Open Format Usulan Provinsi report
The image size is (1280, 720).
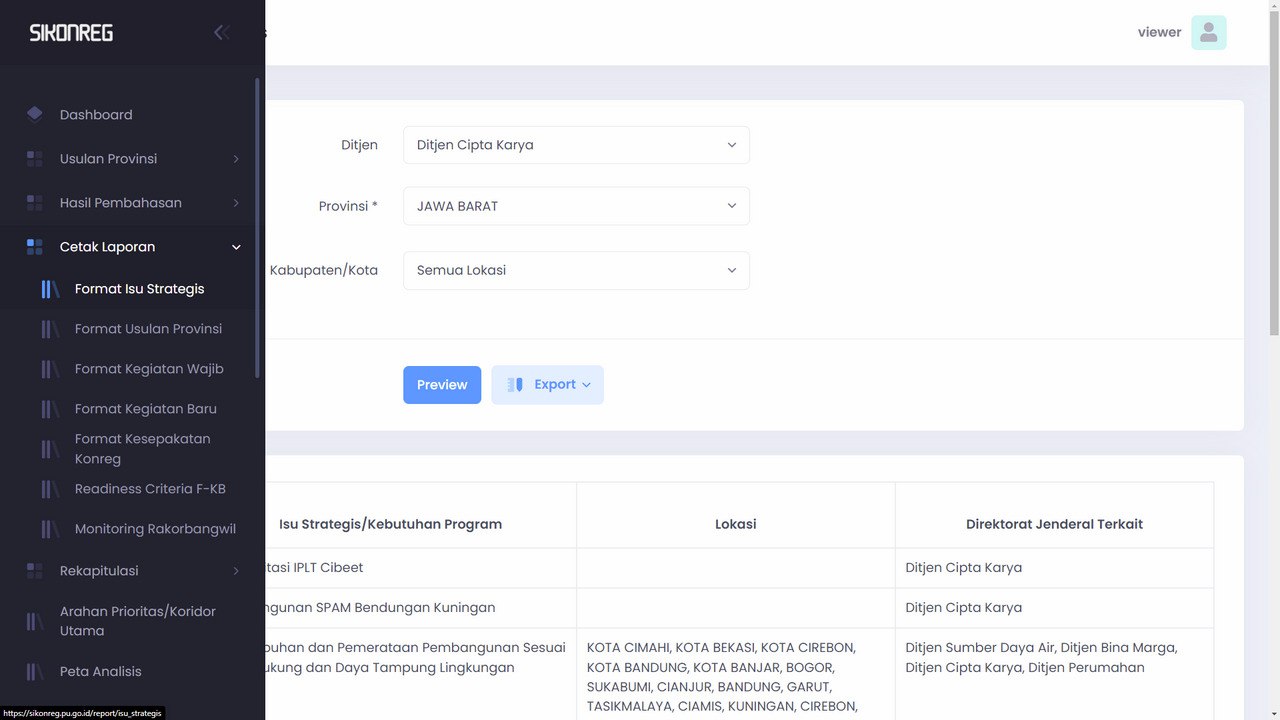pyautogui.click(x=148, y=329)
